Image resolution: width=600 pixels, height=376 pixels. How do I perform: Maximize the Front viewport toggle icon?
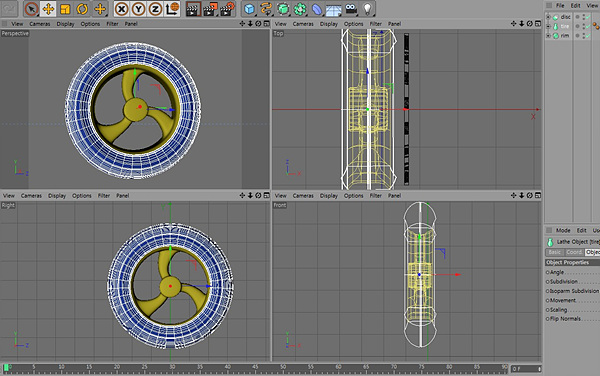click(x=538, y=195)
